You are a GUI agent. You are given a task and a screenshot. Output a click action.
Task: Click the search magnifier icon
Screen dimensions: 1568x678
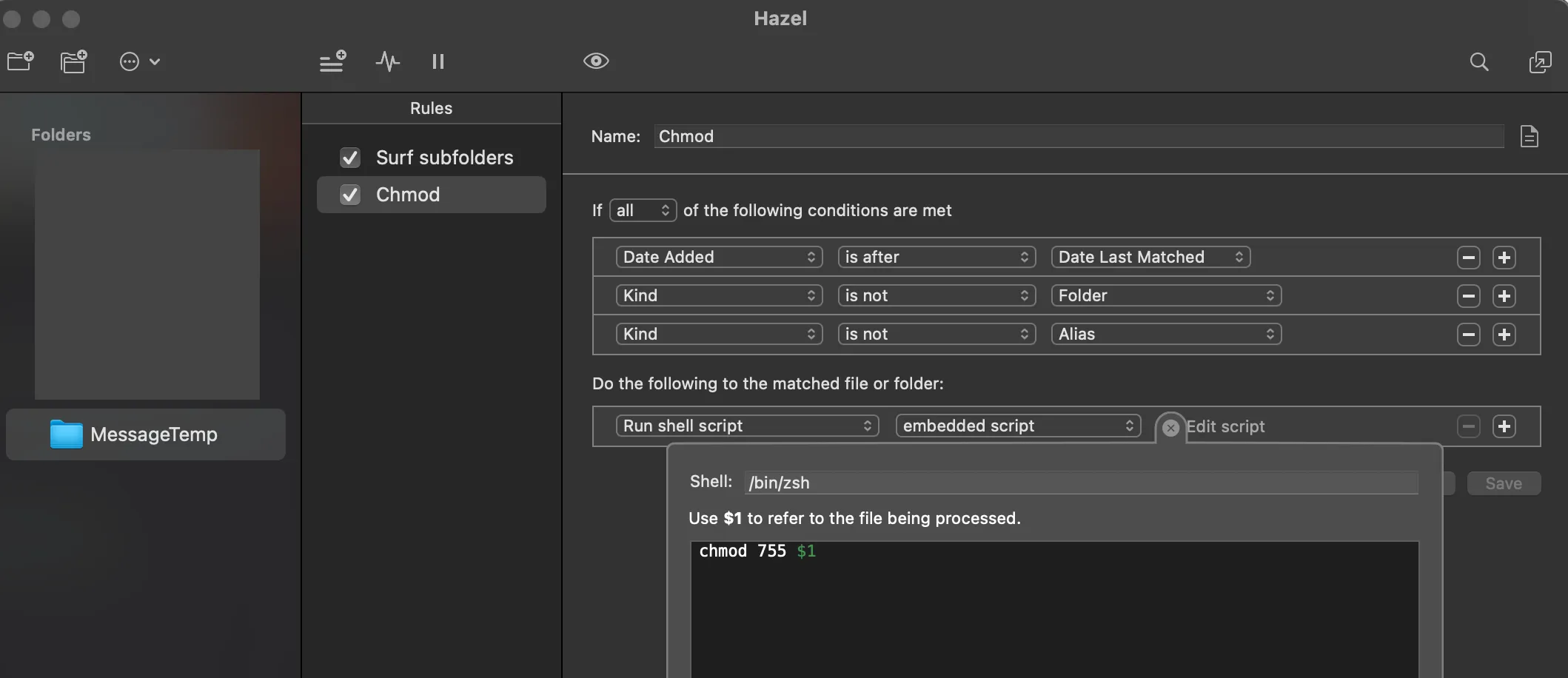[1478, 61]
